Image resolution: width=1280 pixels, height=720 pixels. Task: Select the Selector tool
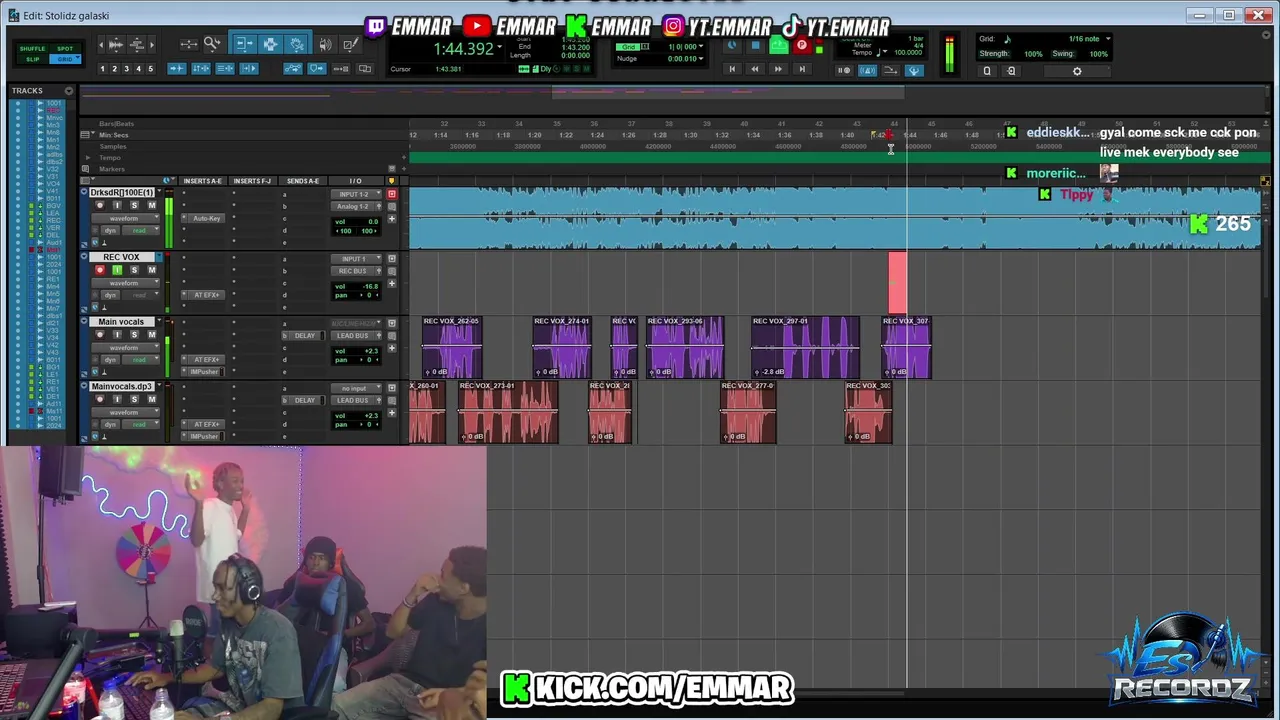[270, 44]
